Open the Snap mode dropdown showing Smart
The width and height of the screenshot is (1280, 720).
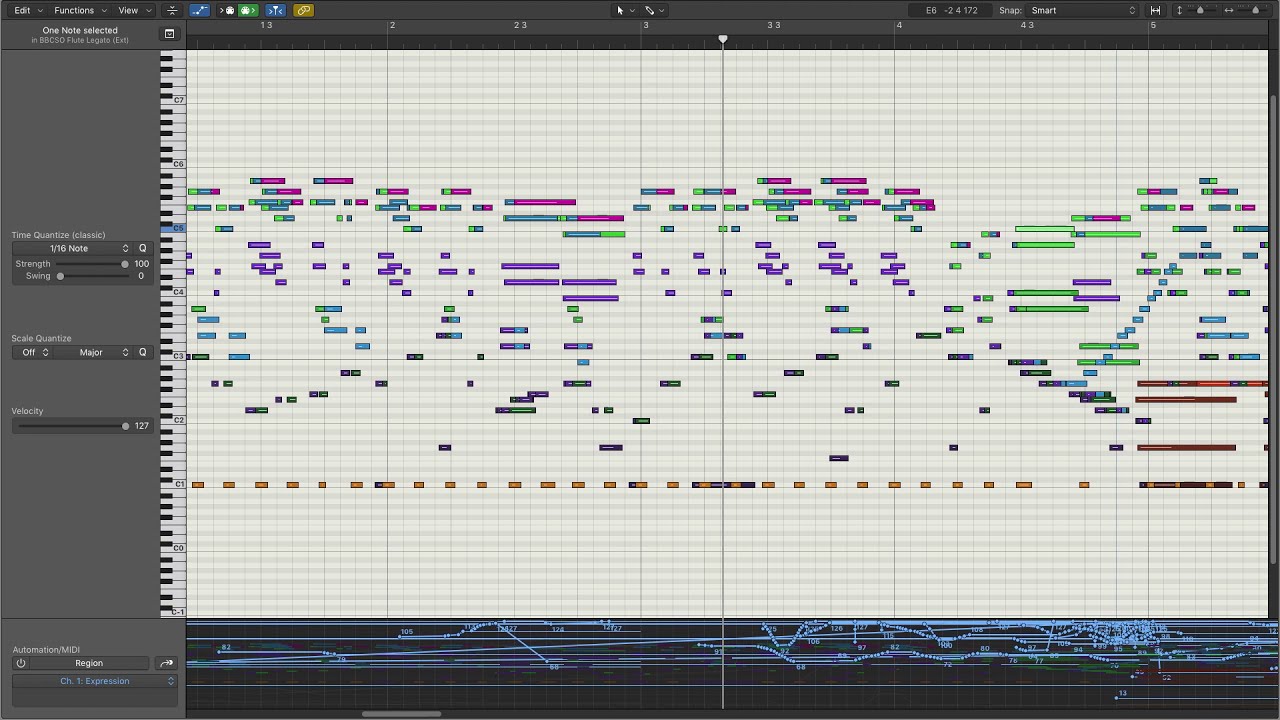(x=1083, y=10)
